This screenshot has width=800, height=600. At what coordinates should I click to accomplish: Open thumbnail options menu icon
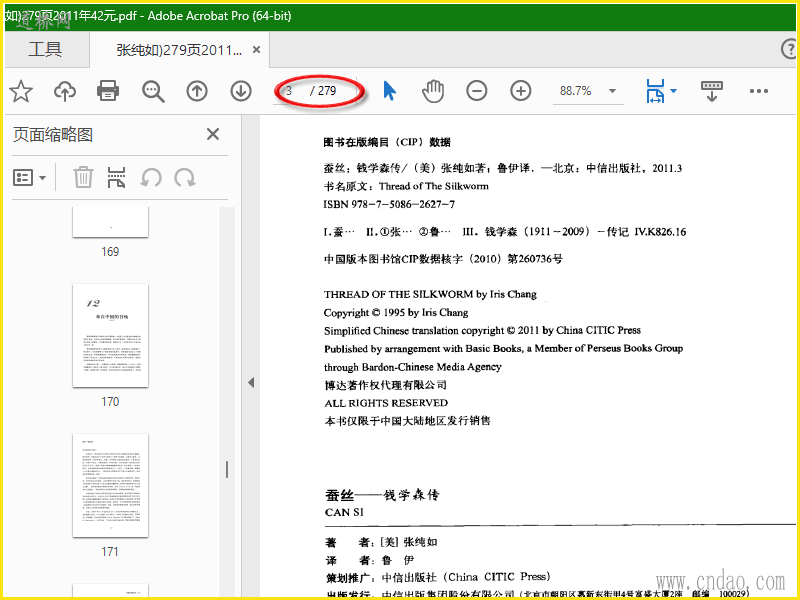point(23,178)
